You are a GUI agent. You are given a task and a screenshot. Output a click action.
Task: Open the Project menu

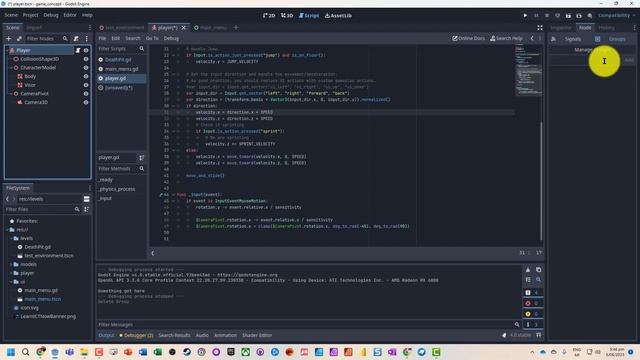click(x=30, y=15)
